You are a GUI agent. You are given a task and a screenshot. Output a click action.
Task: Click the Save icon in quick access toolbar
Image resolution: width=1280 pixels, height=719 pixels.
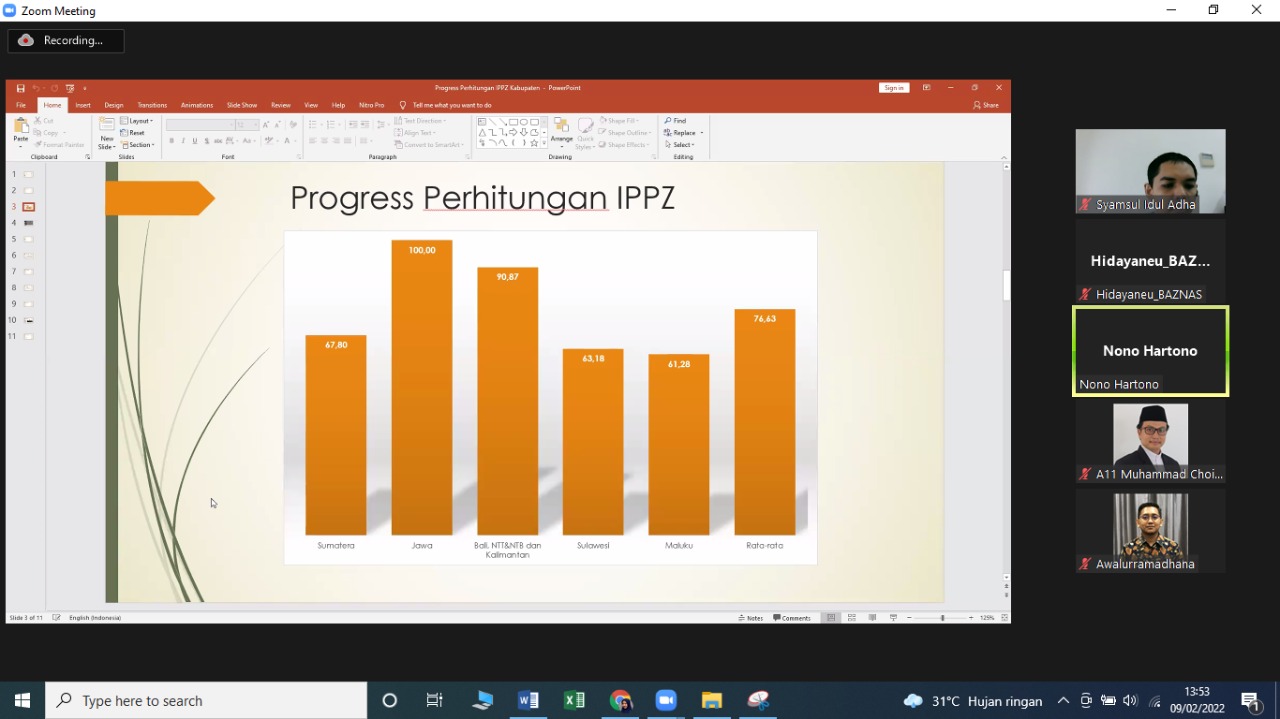tap(20, 88)
